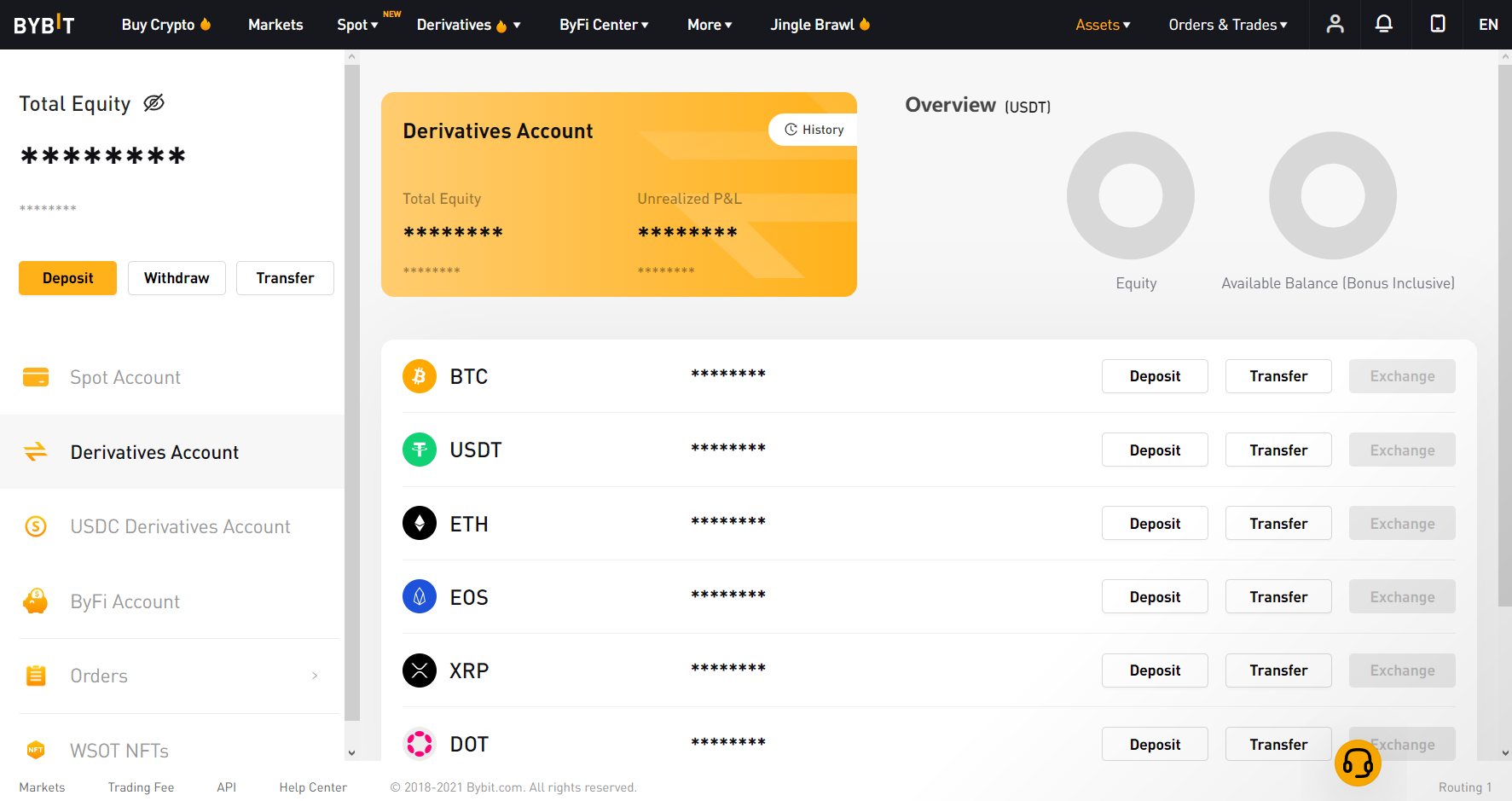Click the sidebar scrollbar down arrow

[x=352, y=753]
